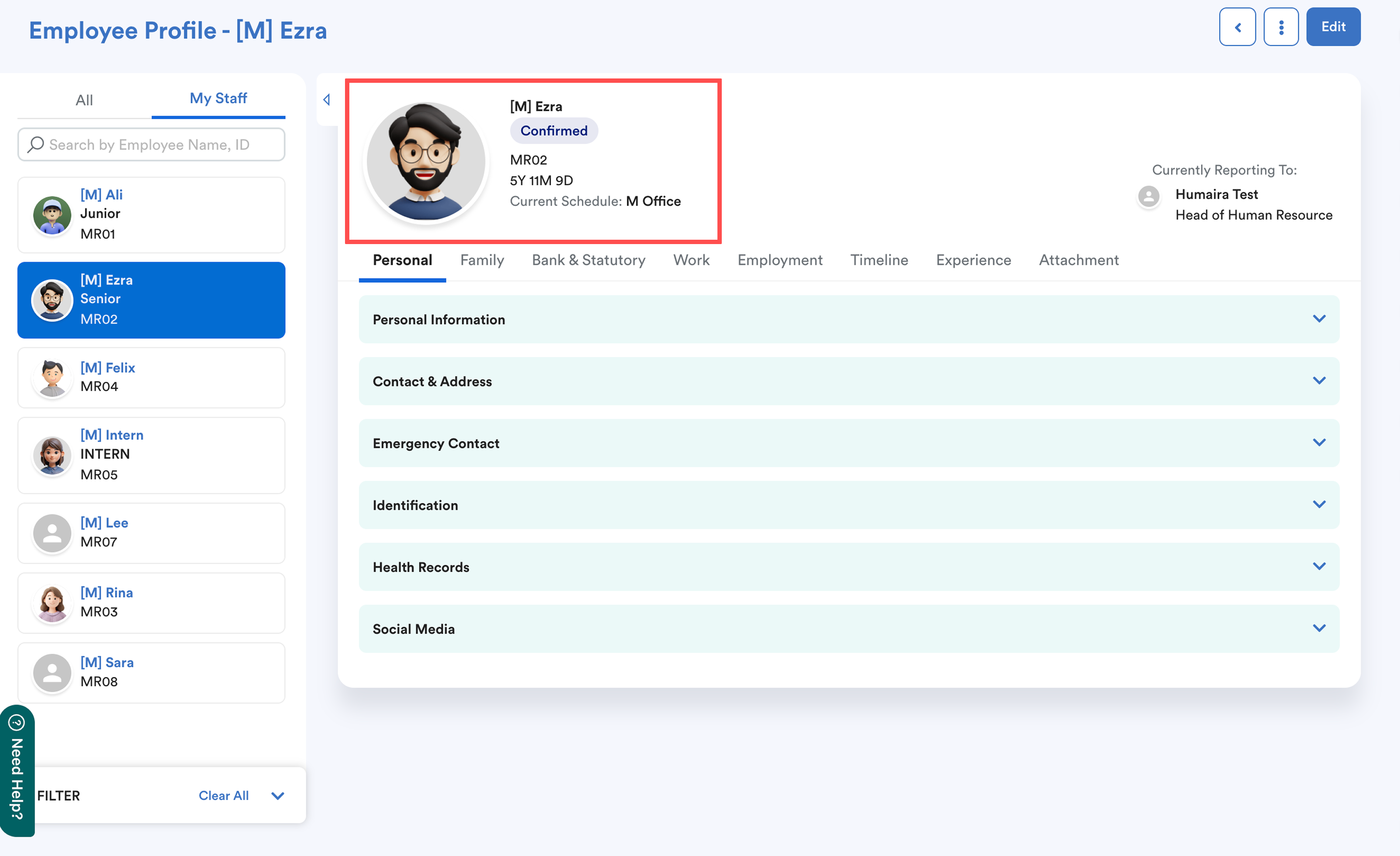Select [M] Ali's avatar in staff list

click(52, 215)
